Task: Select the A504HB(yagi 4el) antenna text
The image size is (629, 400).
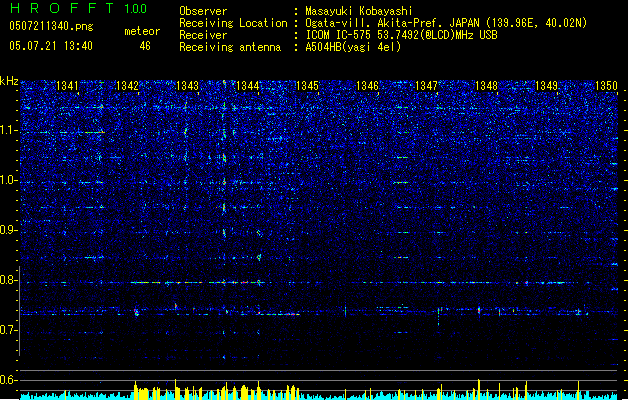Action: pos(353,47)
